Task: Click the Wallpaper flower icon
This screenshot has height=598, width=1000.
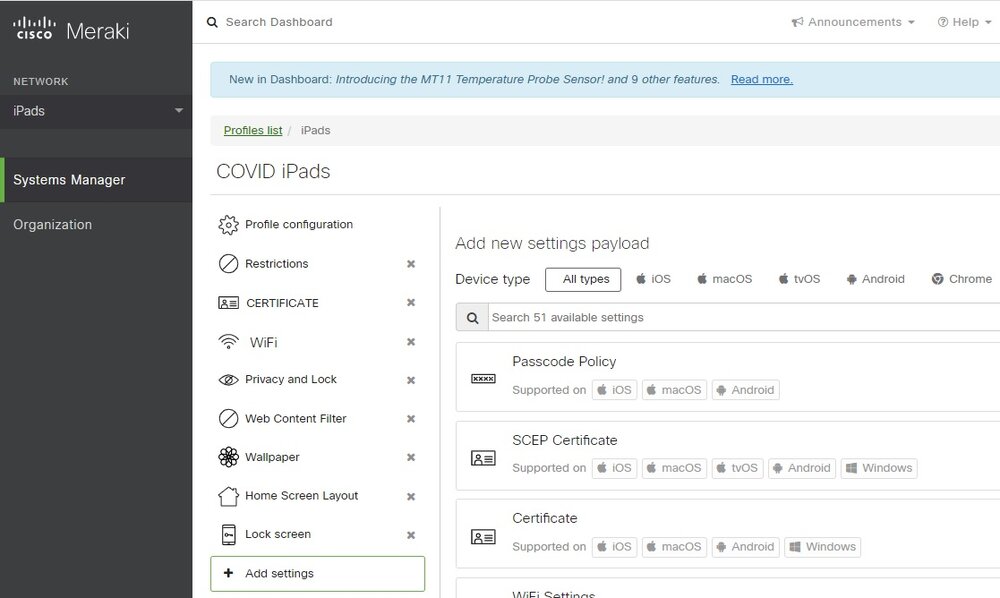Action: (228, 457)
